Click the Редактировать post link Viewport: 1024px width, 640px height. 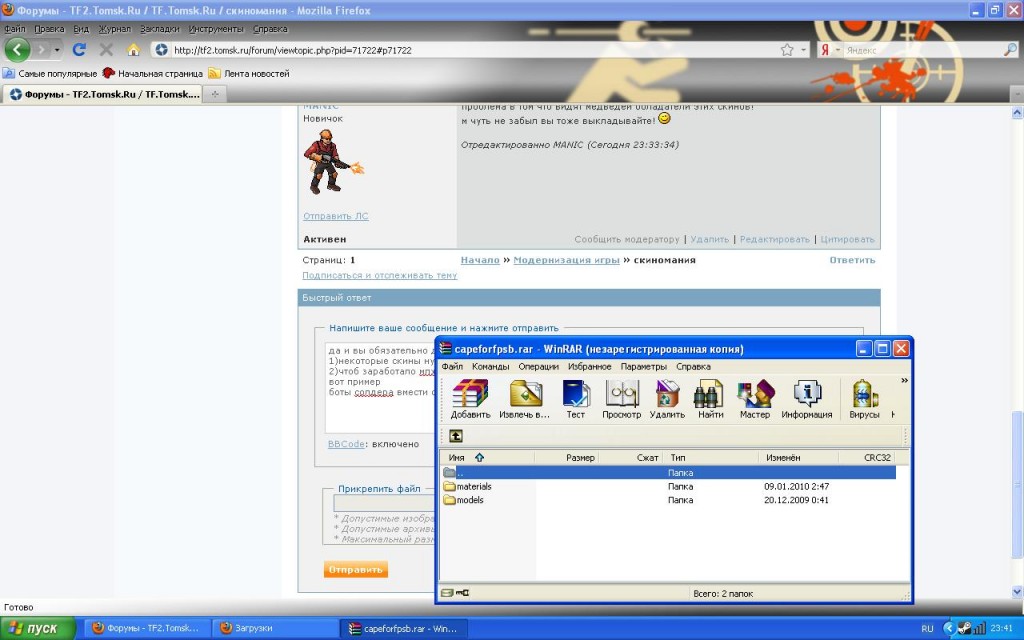[x=775, y=240]
